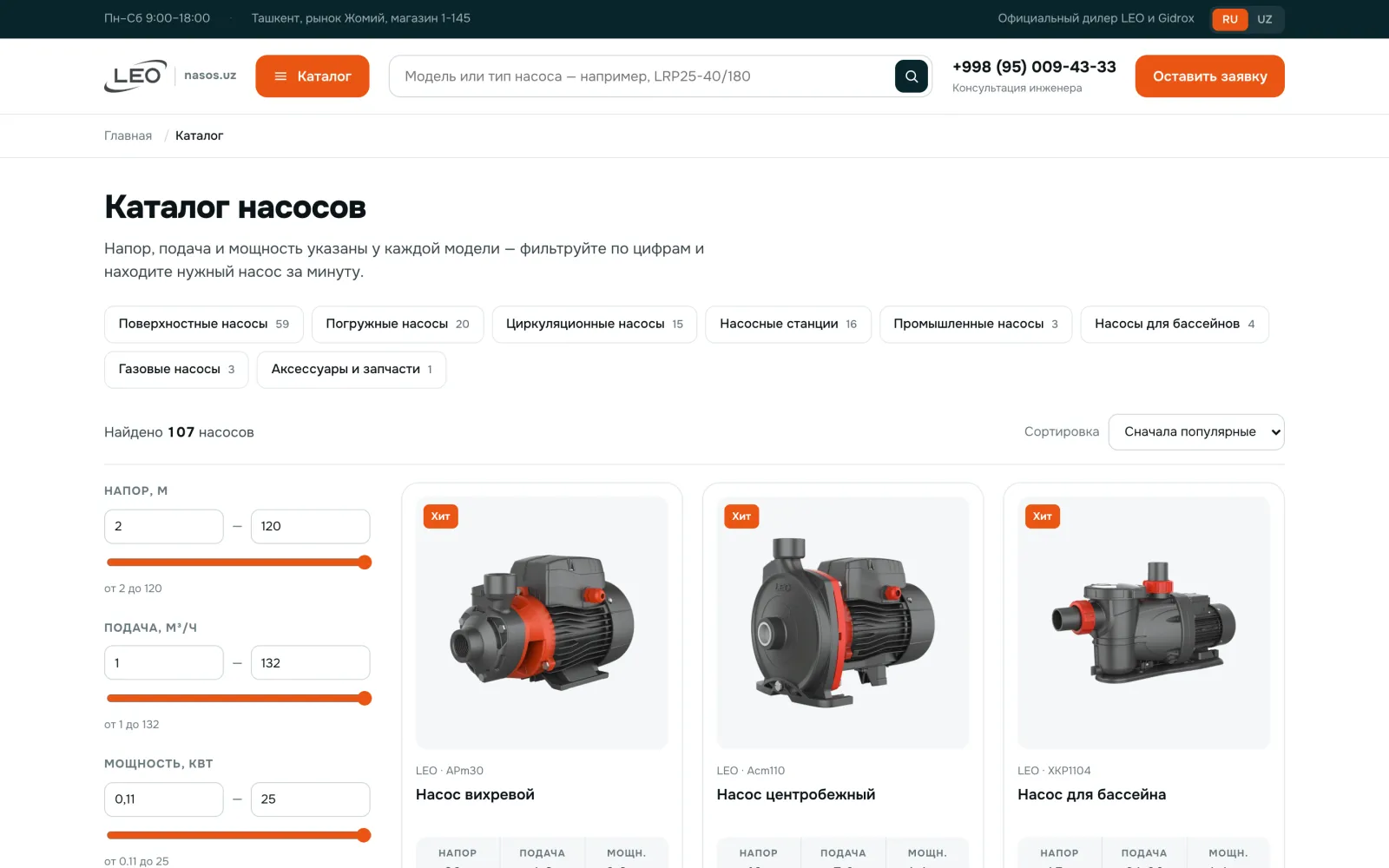Open the Сначала популярные sorting dropdown
Image resolution: width=1389 pixels, height=868 pixels.
tap(1196, 432)
